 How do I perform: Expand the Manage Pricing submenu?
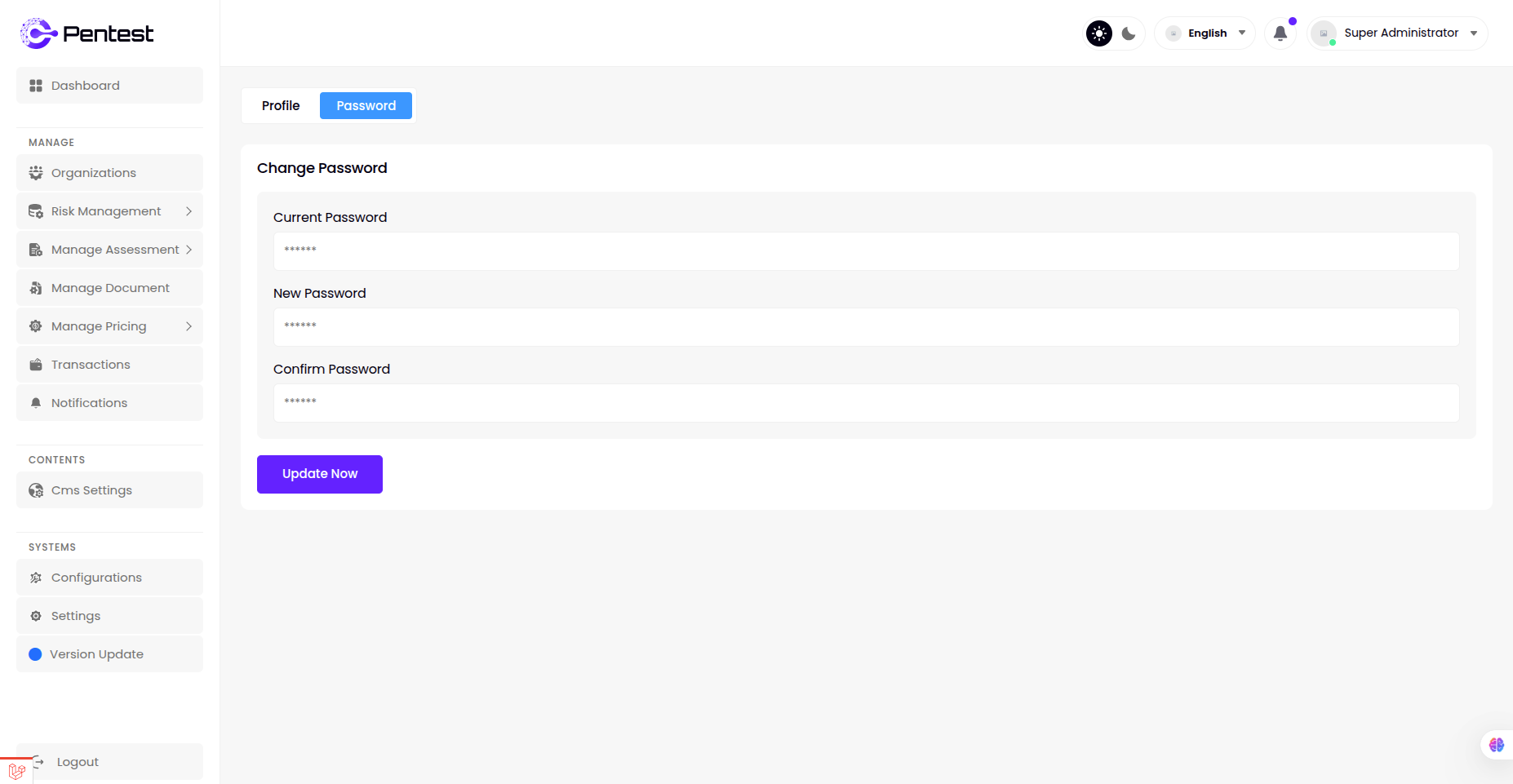tap(189, 326)
